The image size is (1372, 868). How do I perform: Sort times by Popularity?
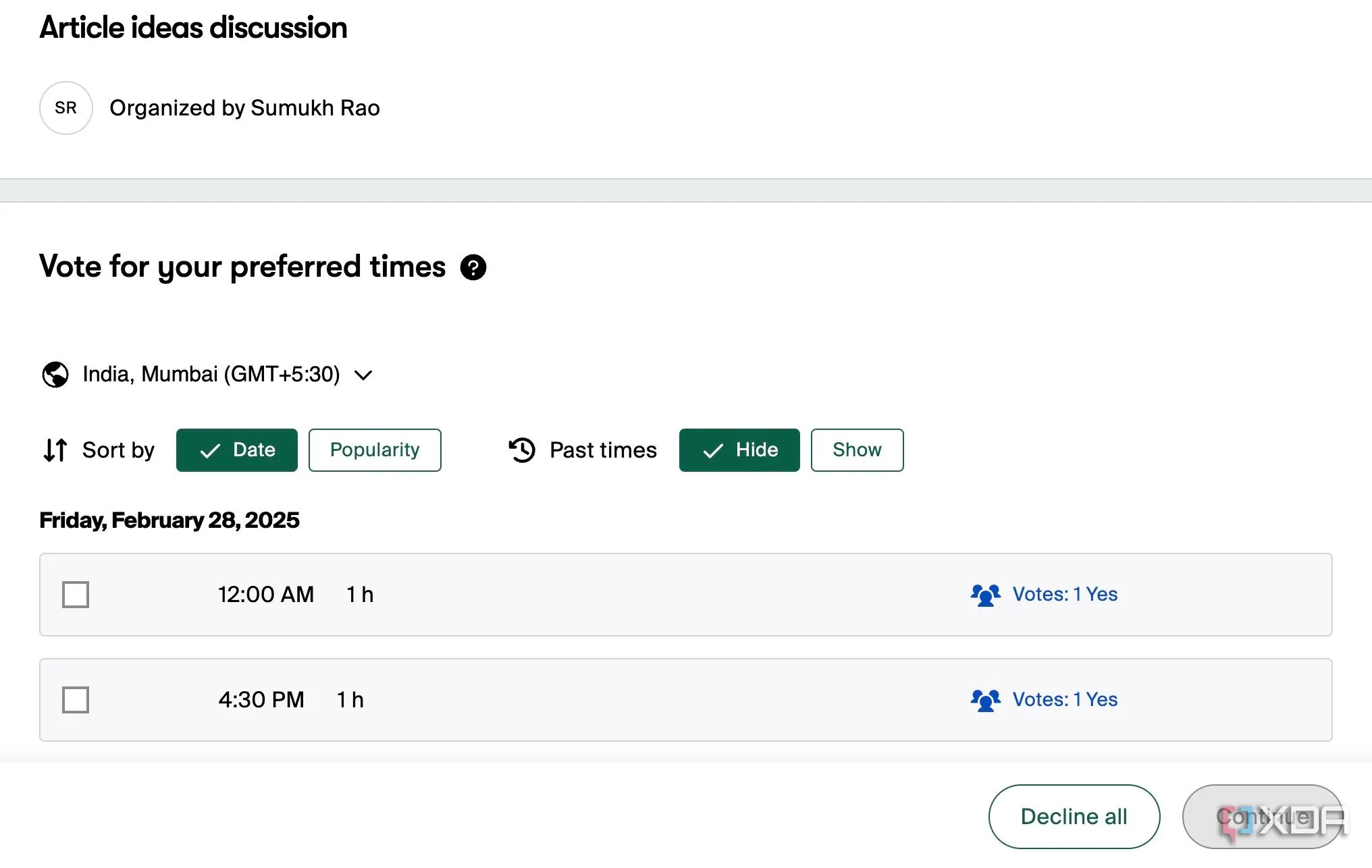pos(375,450)
